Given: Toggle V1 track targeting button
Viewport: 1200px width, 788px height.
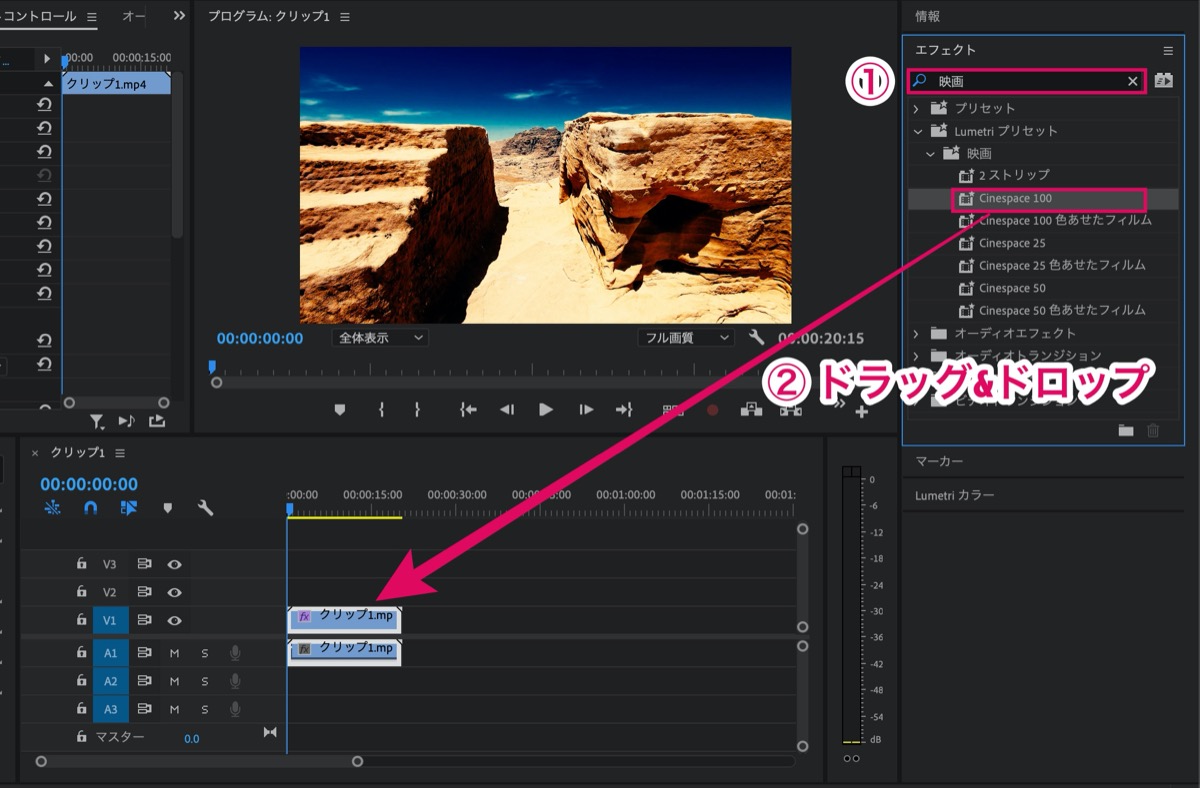Looking at the screenshot, I should pyautogui.click(x=110, y=621).
